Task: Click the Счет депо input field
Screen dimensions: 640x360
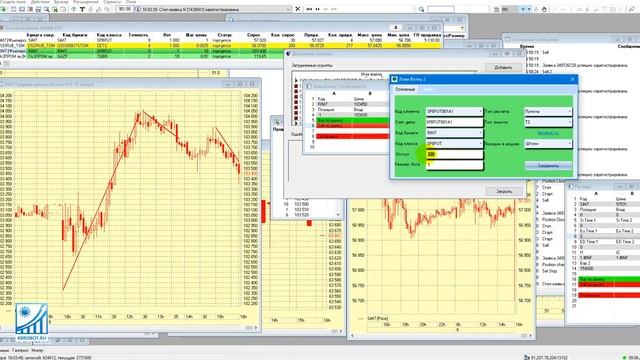Action: pyautogui.click(x=454, y=122)
